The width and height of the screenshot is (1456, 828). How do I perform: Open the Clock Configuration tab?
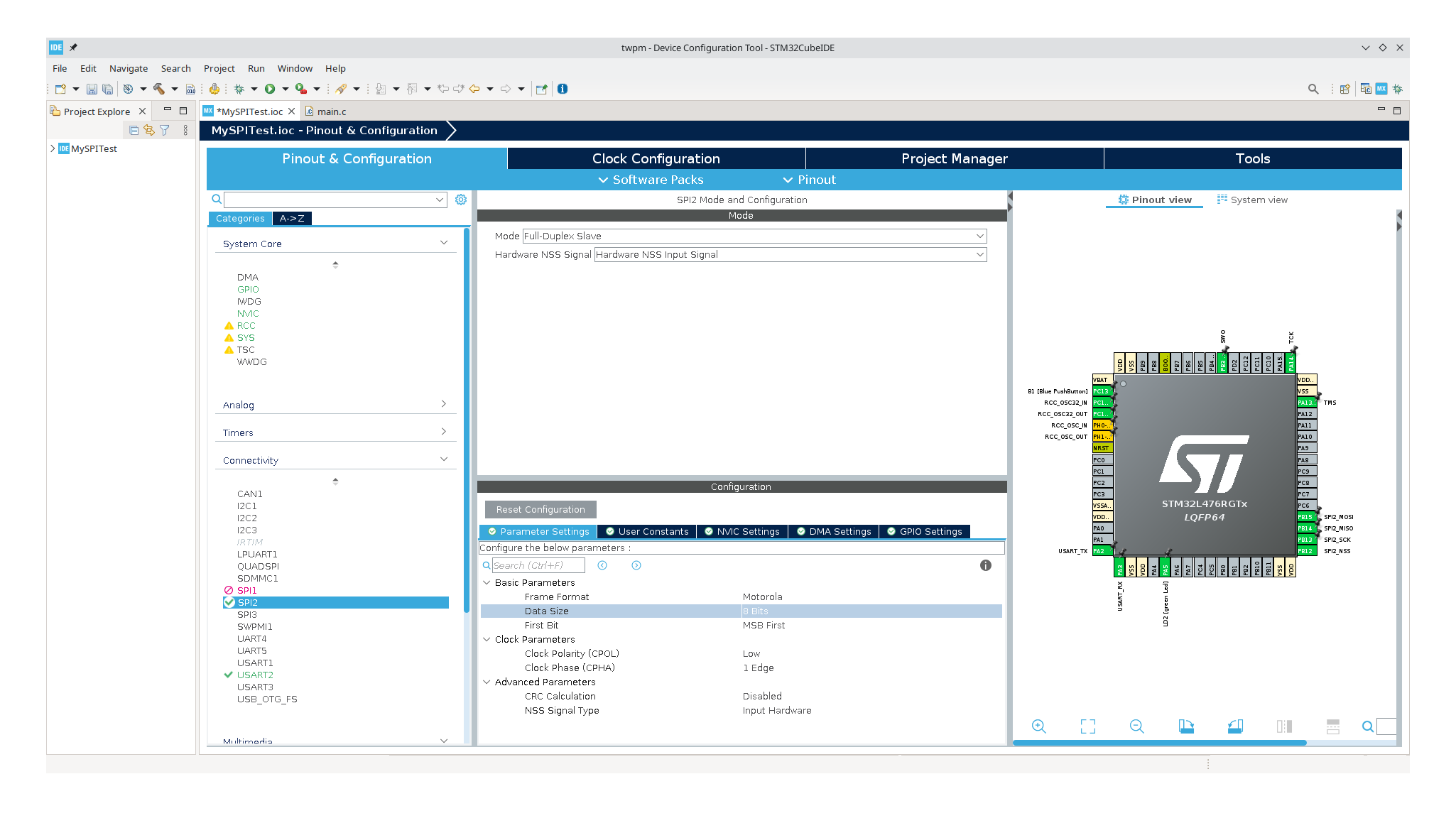click(656, 158)
